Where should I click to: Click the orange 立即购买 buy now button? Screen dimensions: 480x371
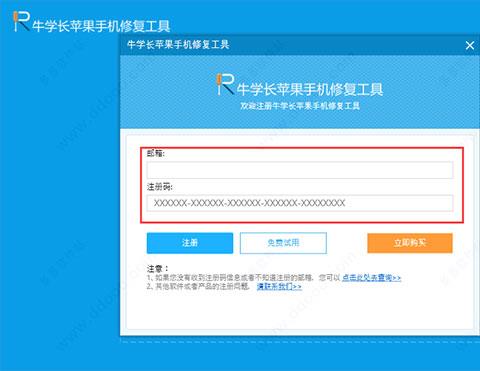[410, 243]
